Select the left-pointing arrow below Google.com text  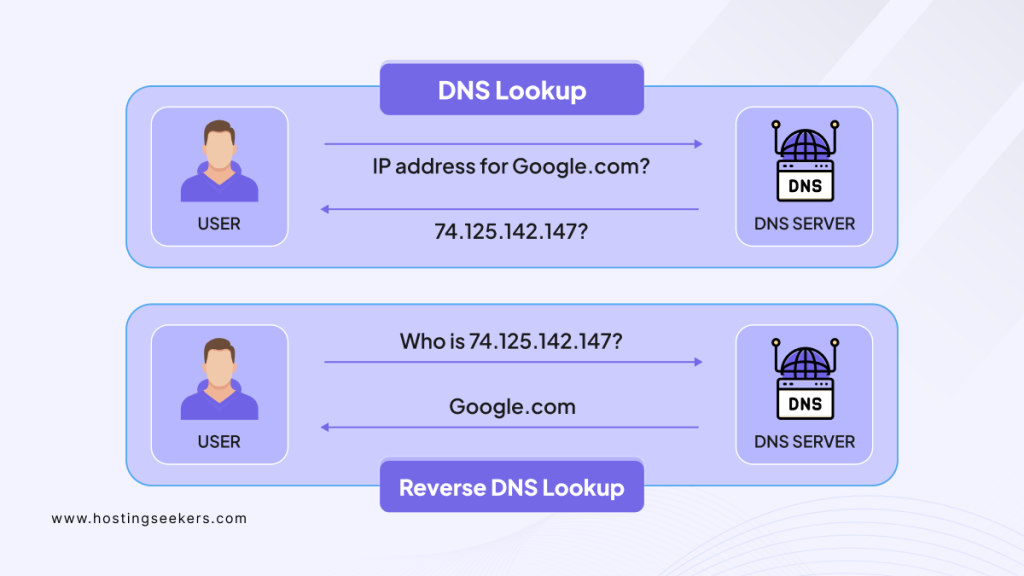[x=510, y=427]
